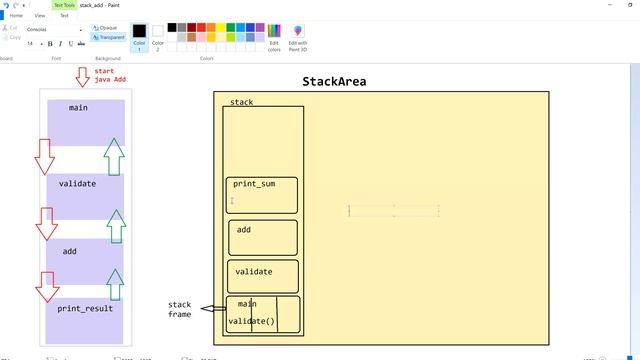Screen dimensions: 640x360
Task: Pick the dark red color swatch
Action: (191, 27)
